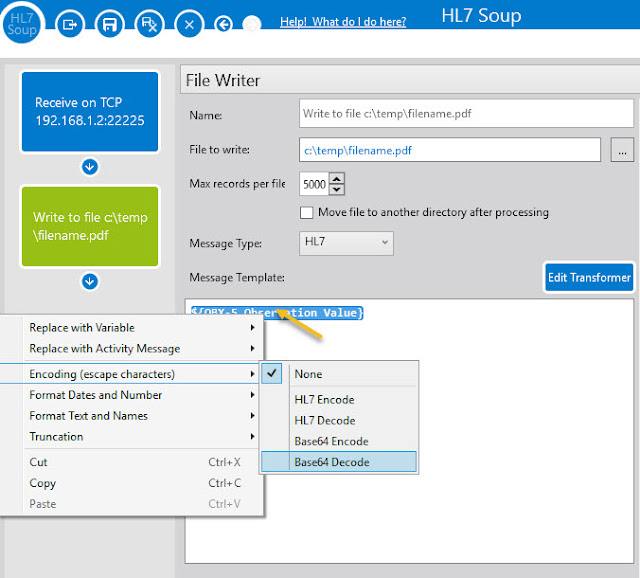This screenshot has height=578, width=640.
Task: Click the File to write path field
Action: (450, 150)
